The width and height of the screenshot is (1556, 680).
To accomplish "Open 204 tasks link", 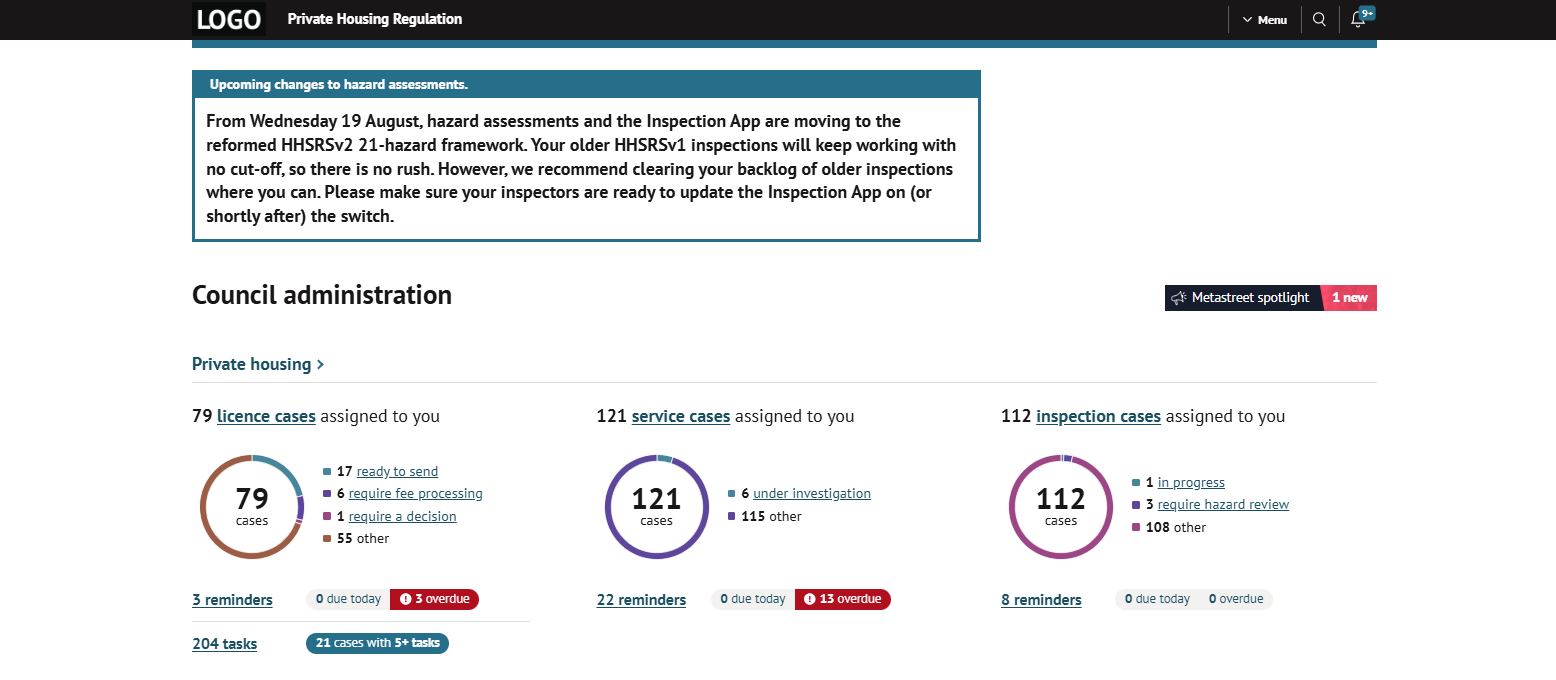I will click(224, 644).
